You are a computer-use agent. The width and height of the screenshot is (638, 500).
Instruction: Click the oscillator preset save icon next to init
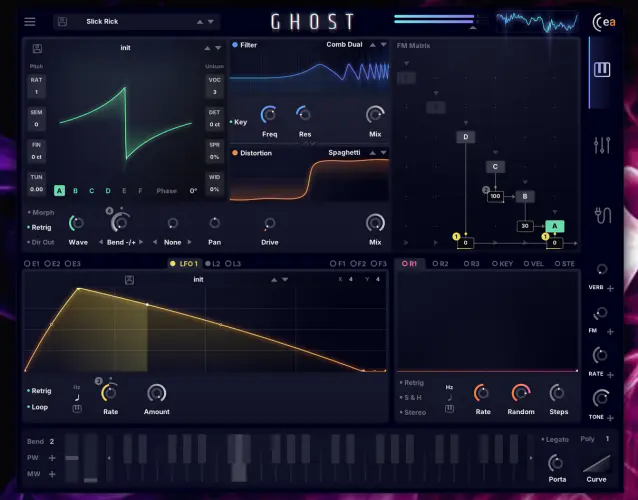(37, 48)
